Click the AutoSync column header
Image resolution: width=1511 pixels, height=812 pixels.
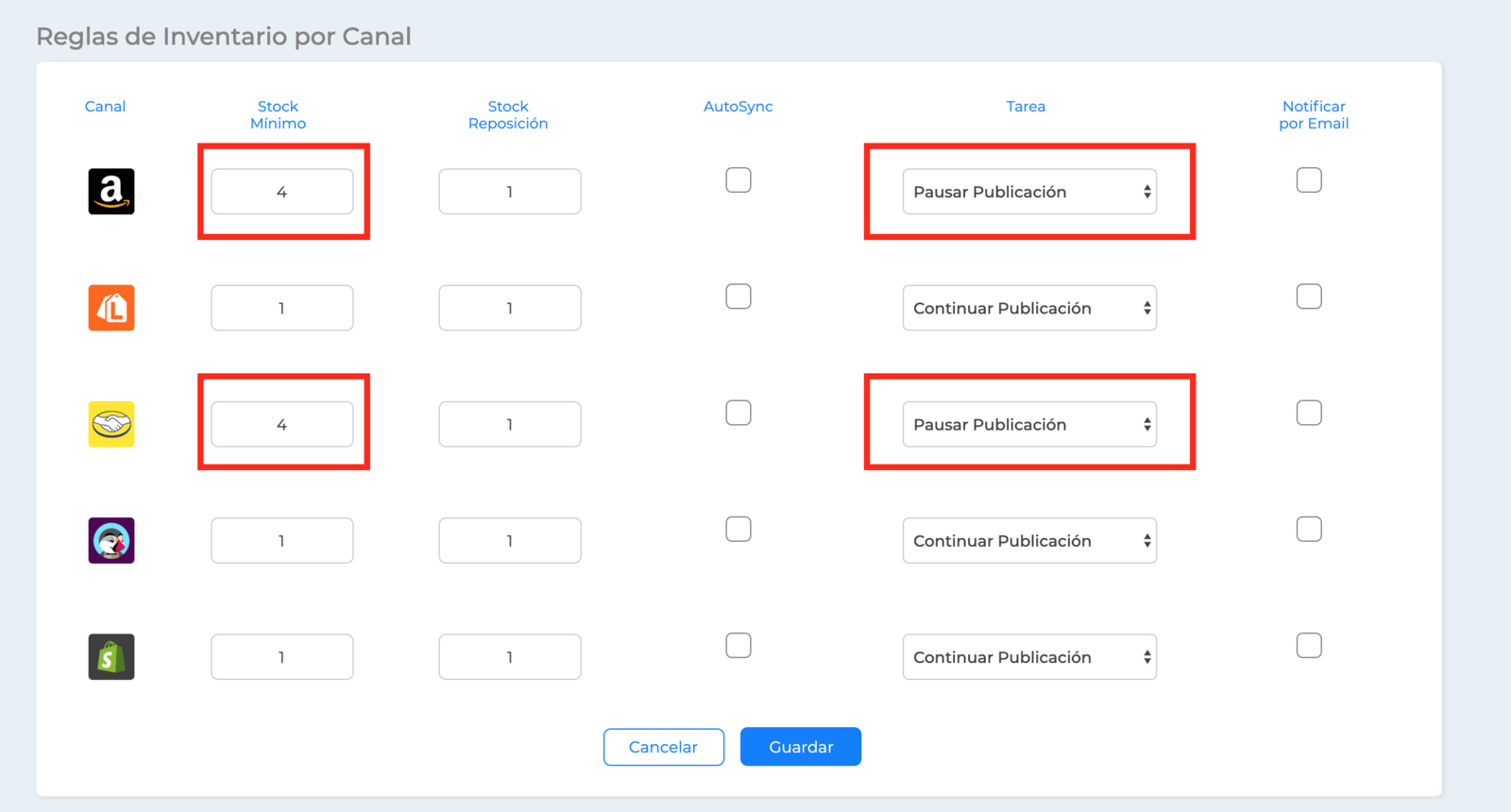739,107
